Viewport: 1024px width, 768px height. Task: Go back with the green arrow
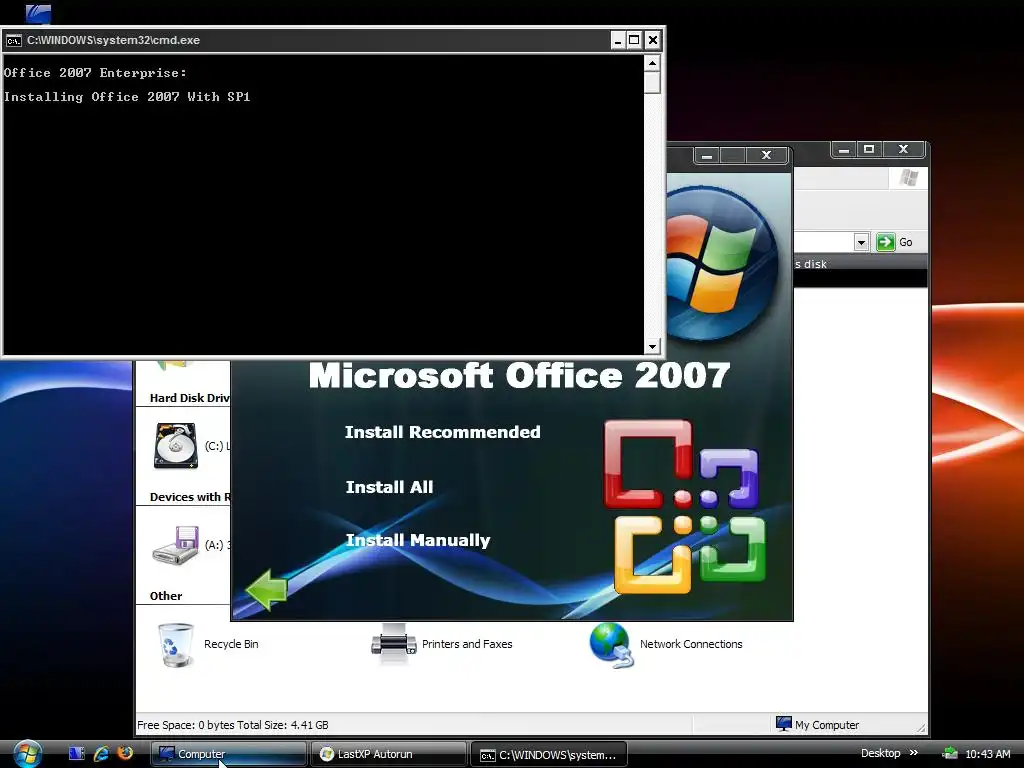(266, 590)
